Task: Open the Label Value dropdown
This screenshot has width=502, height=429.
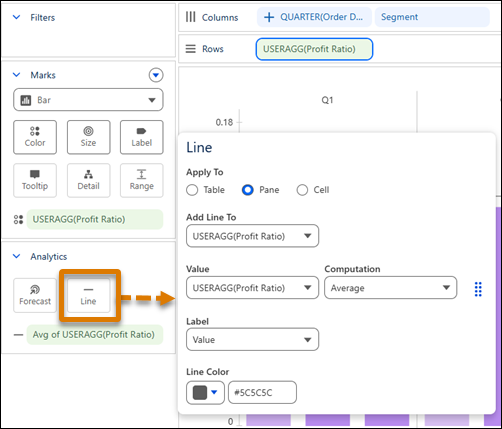Action: click(252, 340)
